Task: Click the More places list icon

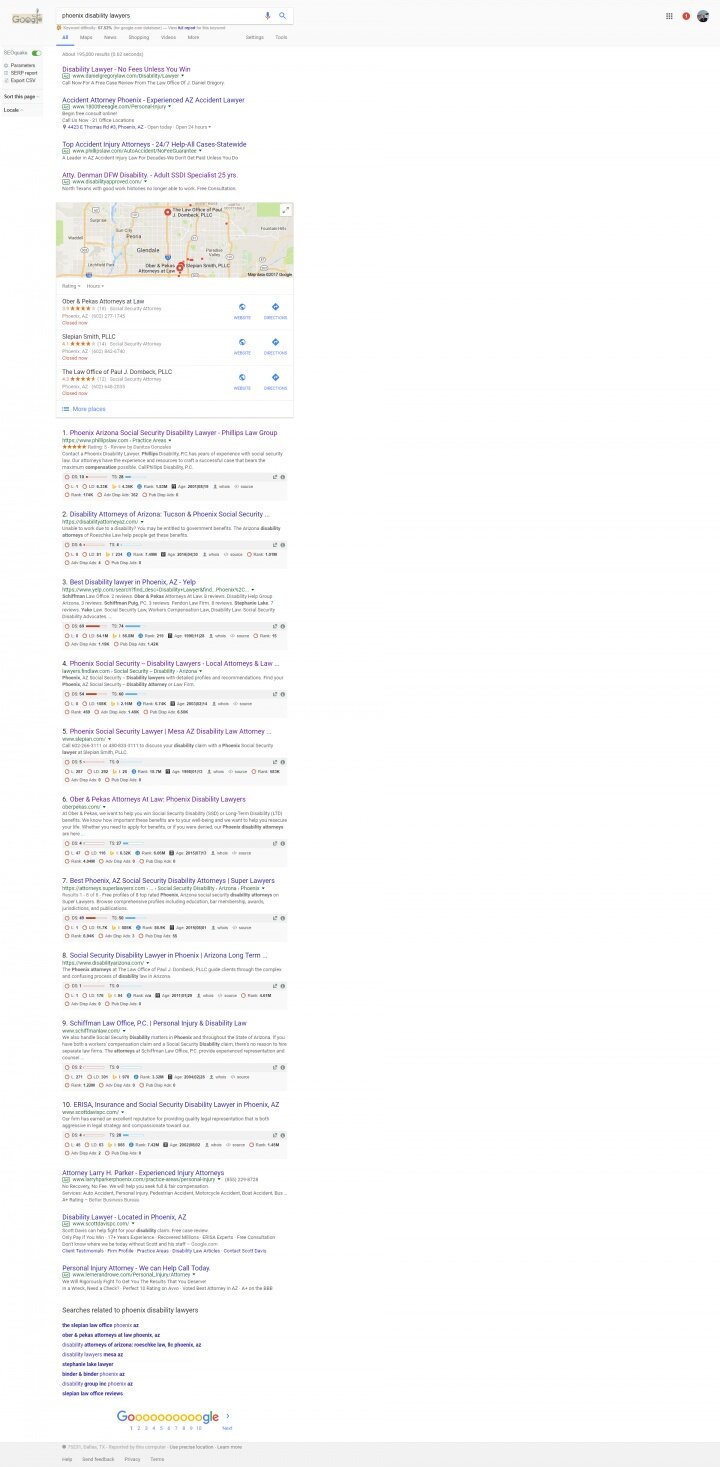Action: pos(66,409)
